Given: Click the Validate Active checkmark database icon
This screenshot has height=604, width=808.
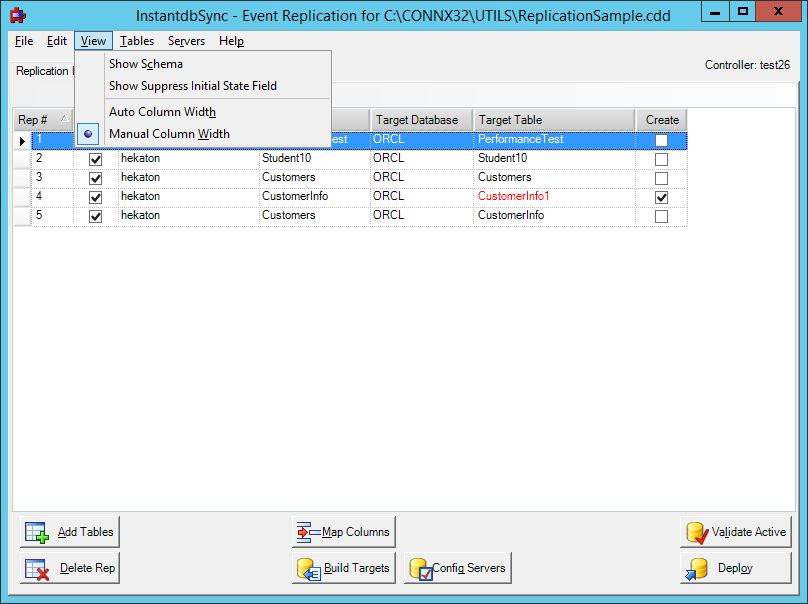Looking at the screenshot, I should tap(696, 531).
